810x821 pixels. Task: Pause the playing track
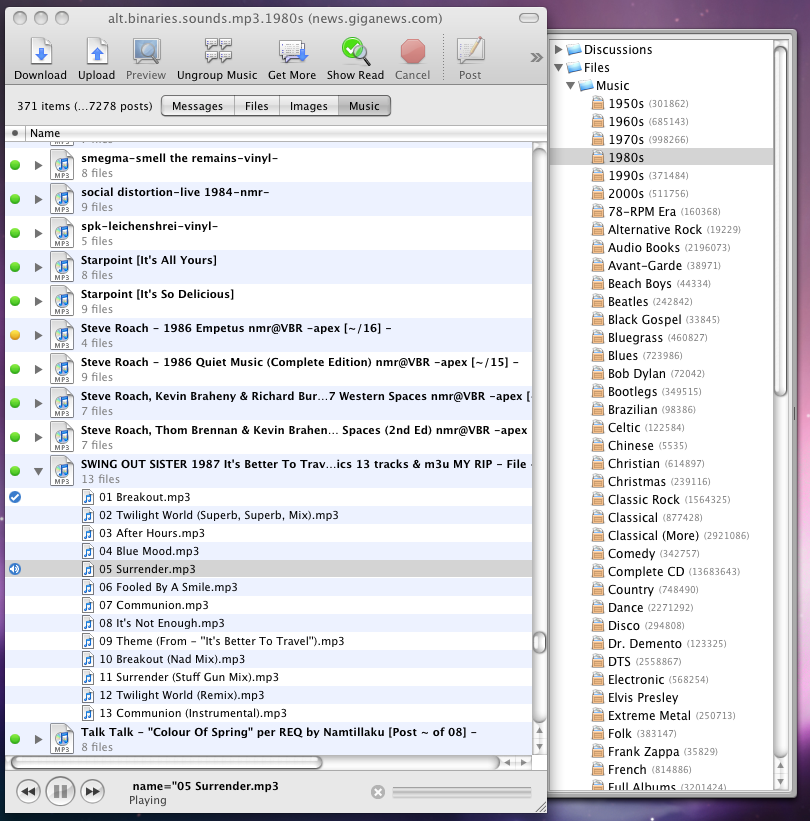[x=60, y=791]
